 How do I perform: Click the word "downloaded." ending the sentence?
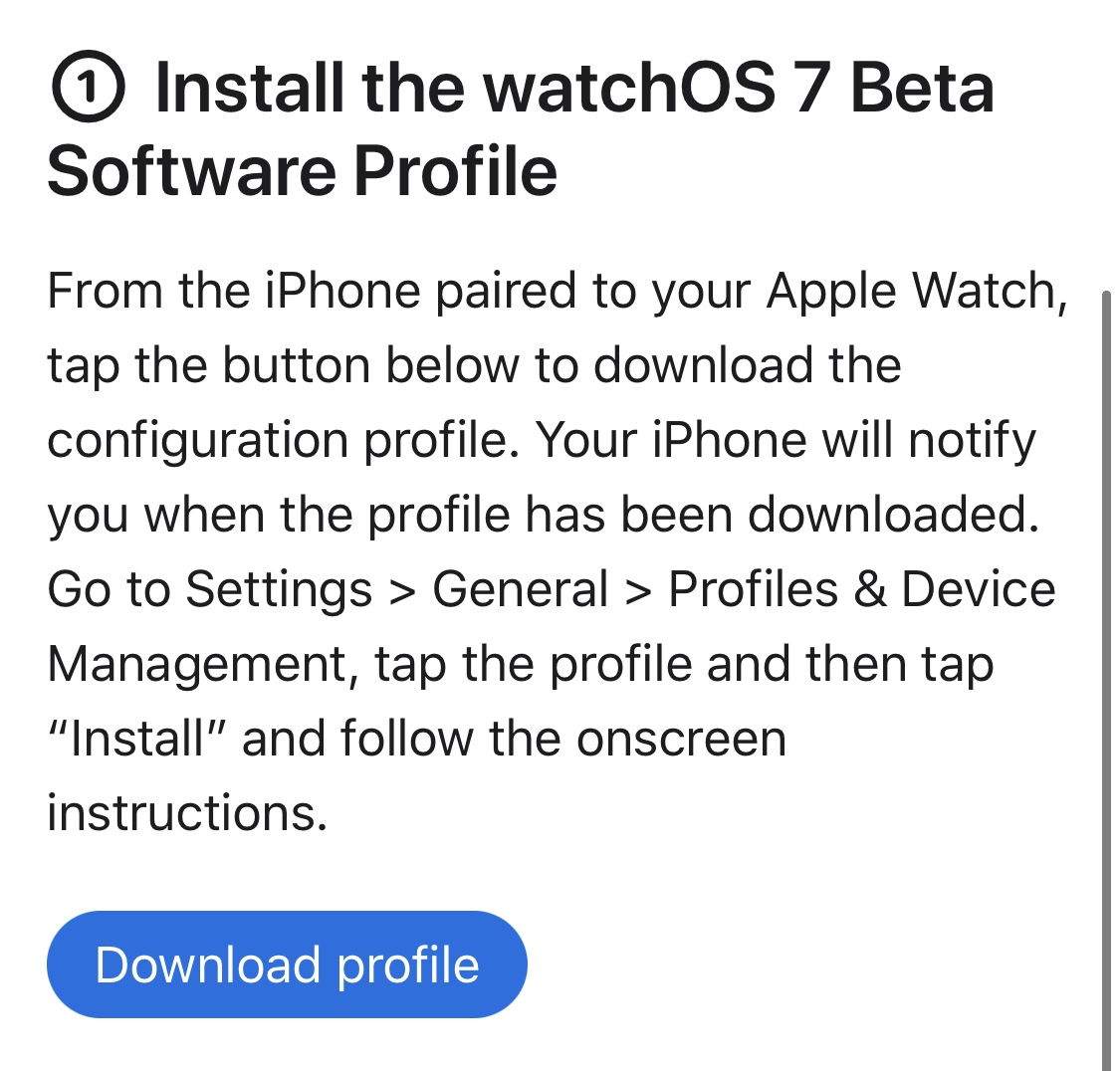[893, 516]
